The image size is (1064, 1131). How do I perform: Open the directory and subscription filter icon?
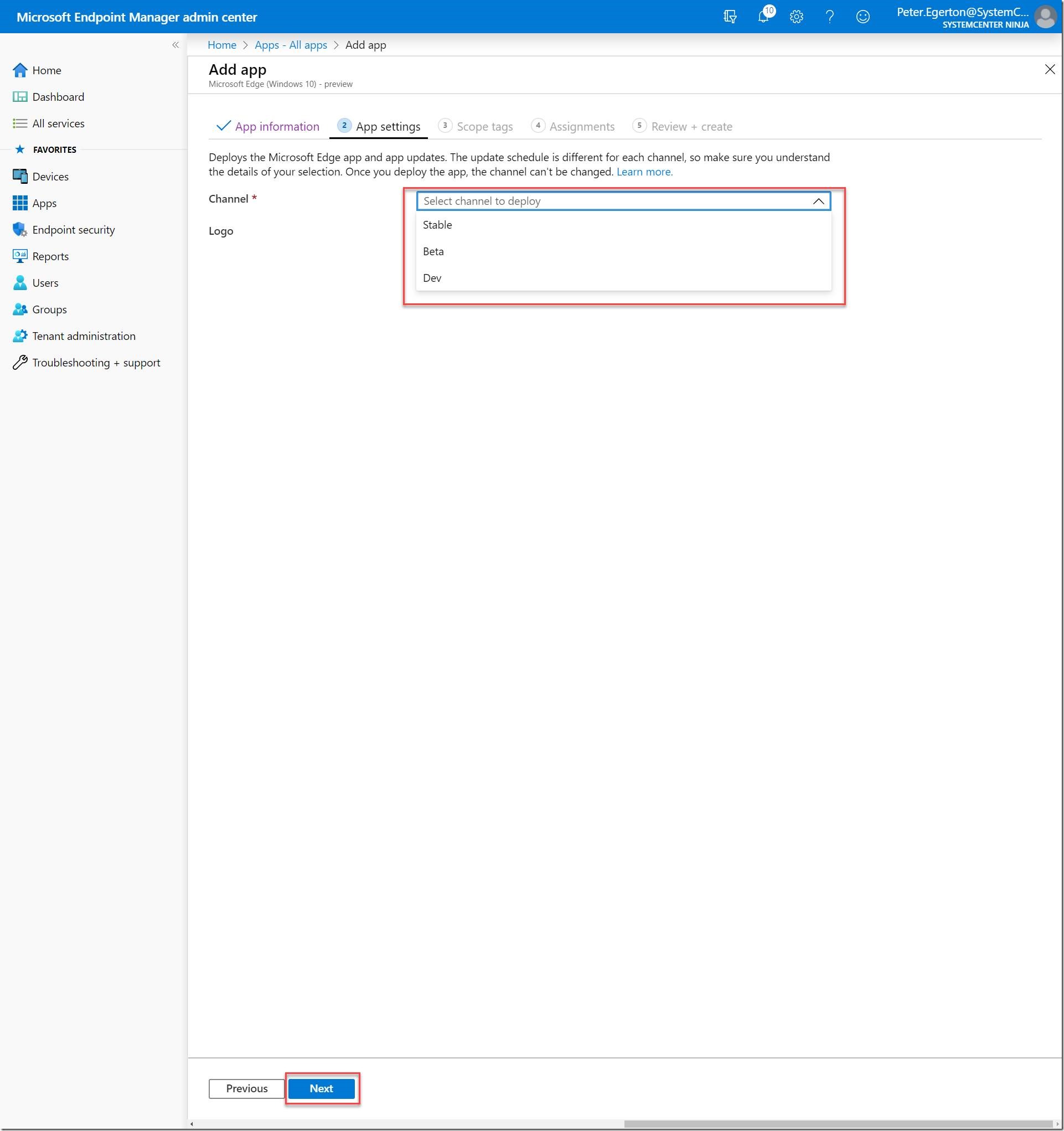[x=730, y=17]
